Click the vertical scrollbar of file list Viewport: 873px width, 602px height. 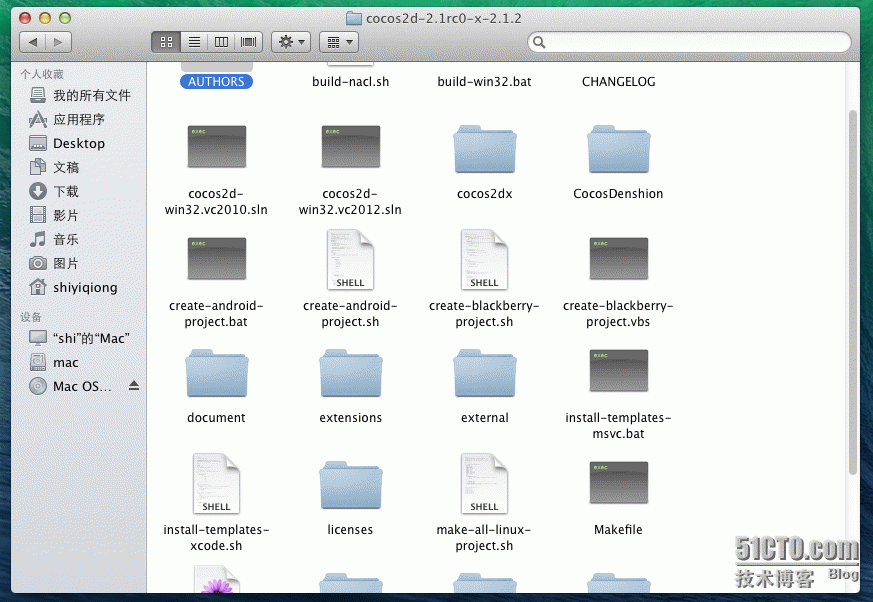[852, 292]
